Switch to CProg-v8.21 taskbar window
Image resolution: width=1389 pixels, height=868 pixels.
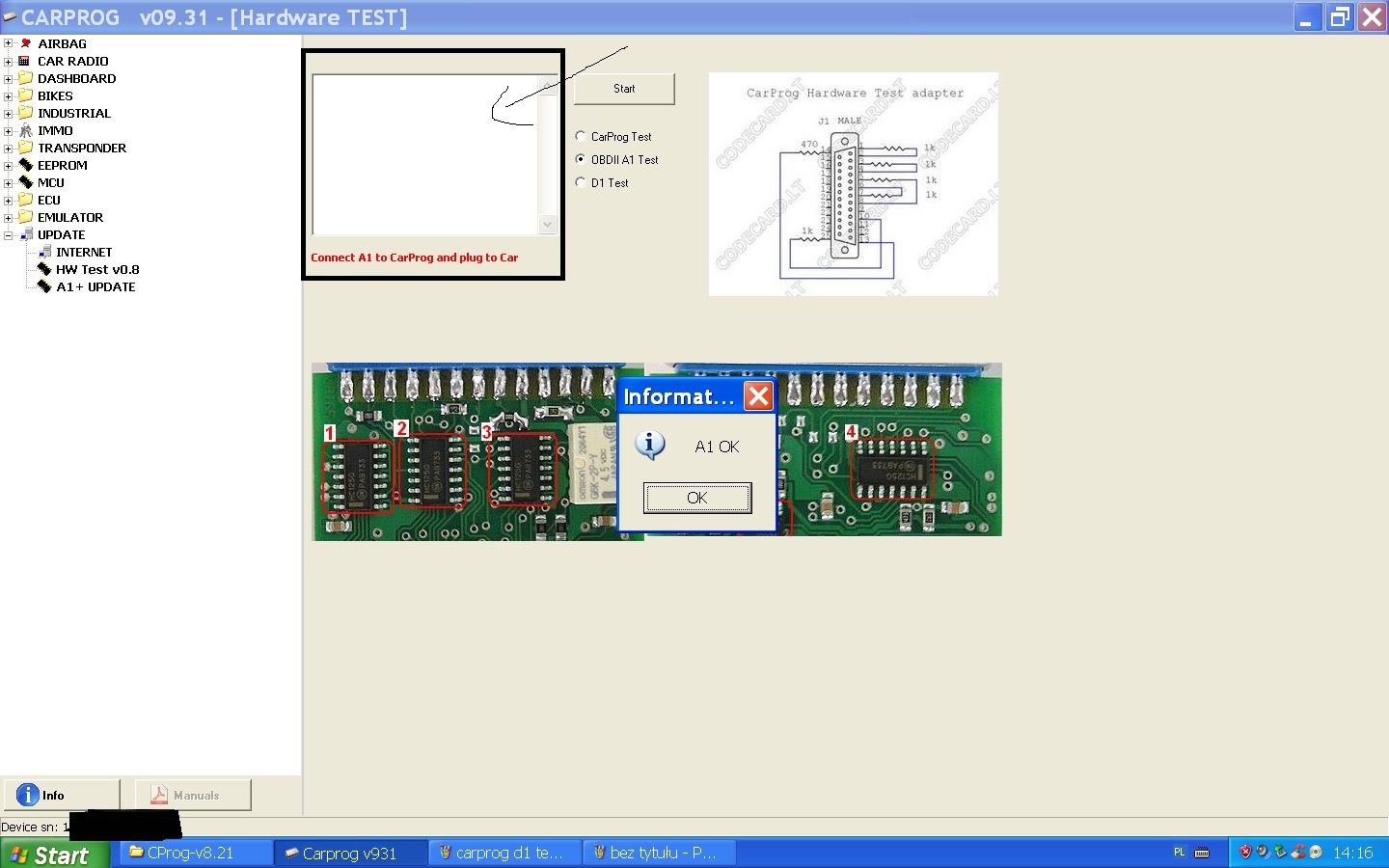coord(196,854)
